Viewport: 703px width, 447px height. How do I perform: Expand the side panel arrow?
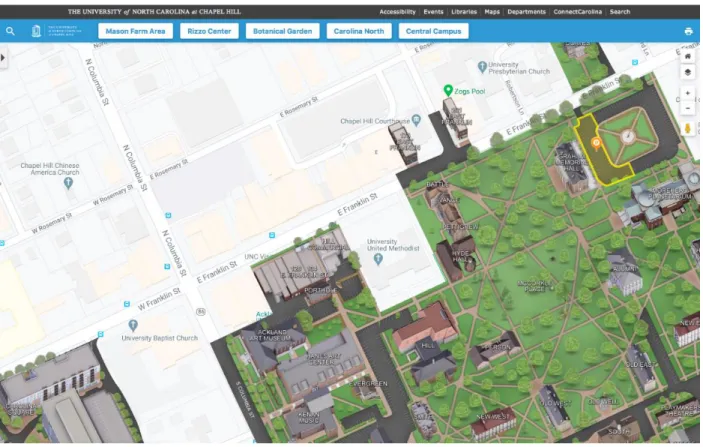click(3, 58)
